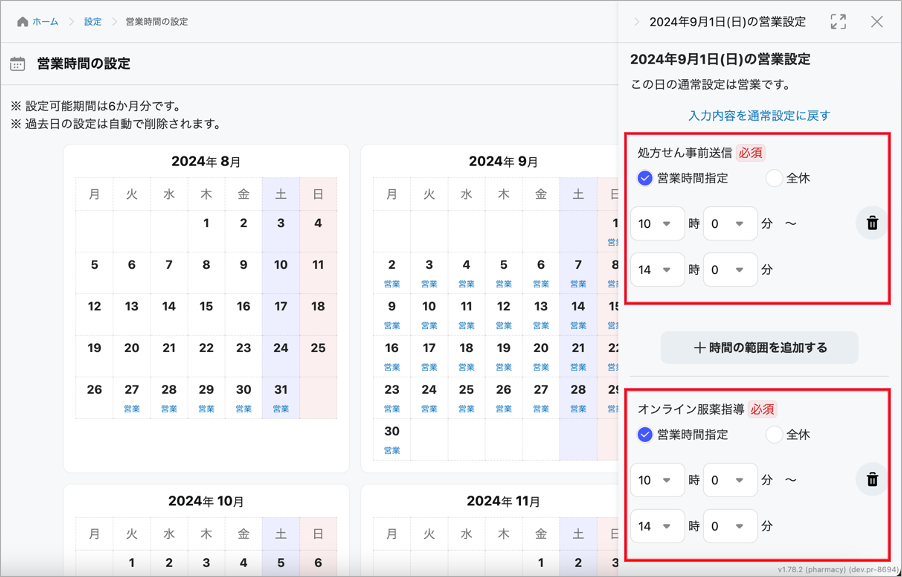Open start minute dropdown for オンライン服薬指導

[730, 480]
